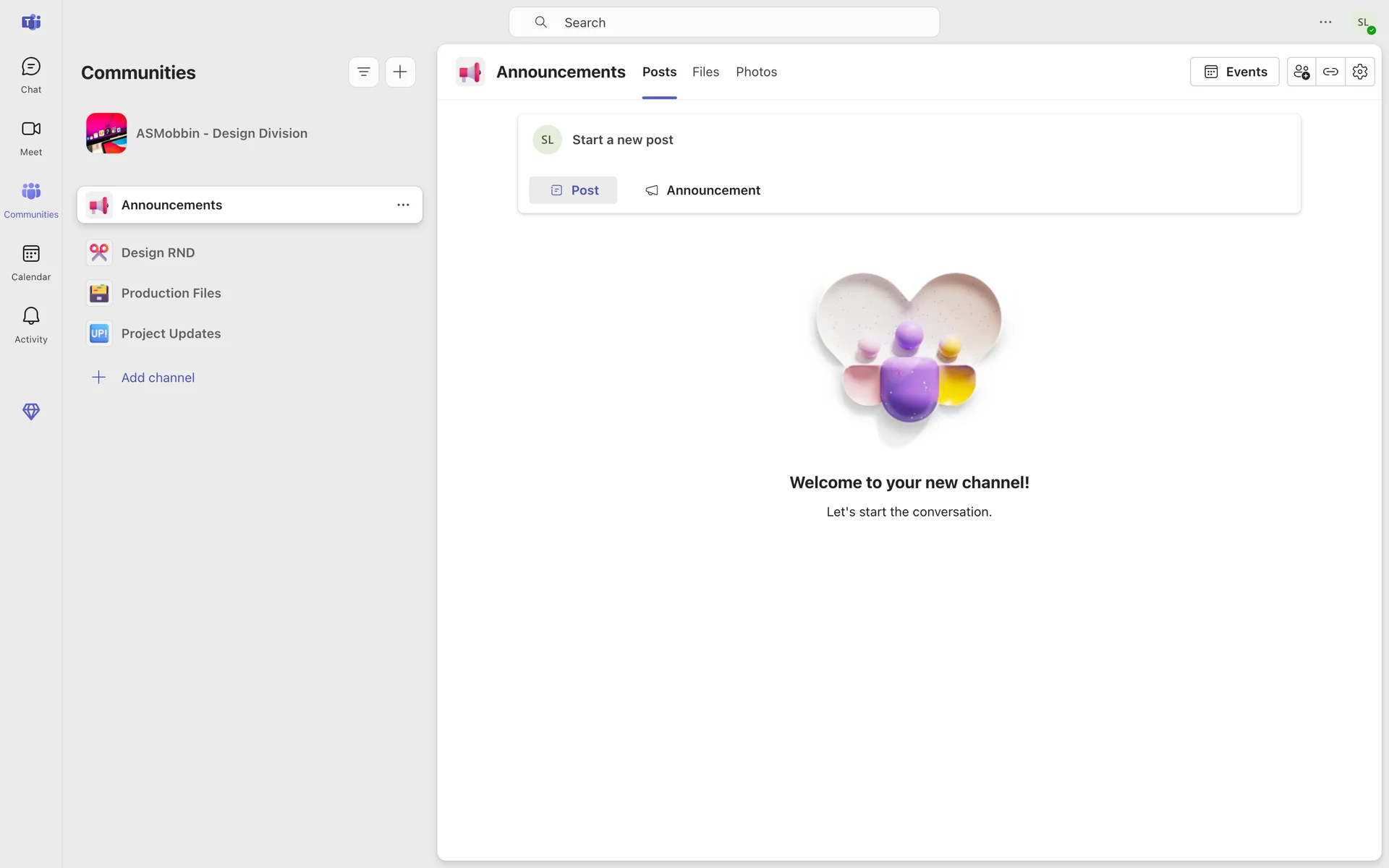
Task: Open the Activity bell notifications
Action: tap(31, 325)
